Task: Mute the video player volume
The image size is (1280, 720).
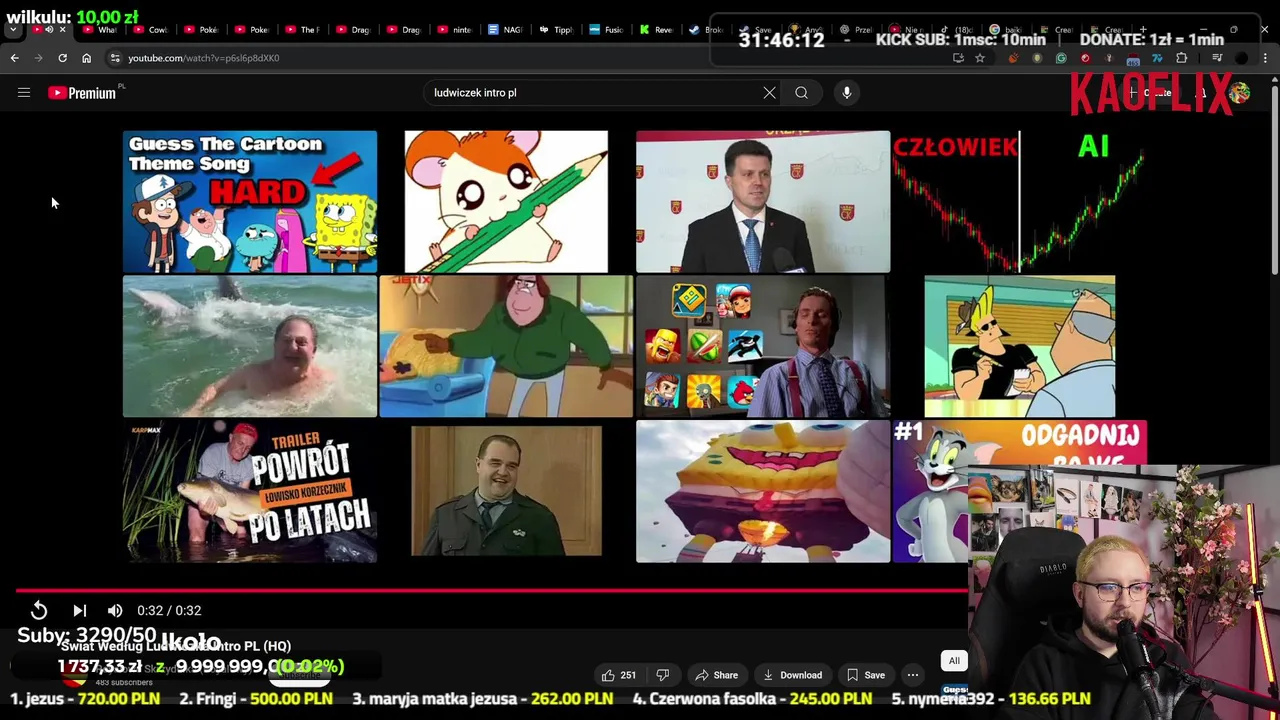Action: coord(115,610)
